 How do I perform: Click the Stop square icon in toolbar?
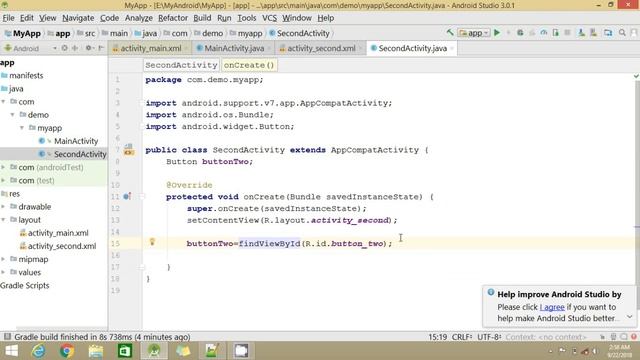click(x=567, y=33)
